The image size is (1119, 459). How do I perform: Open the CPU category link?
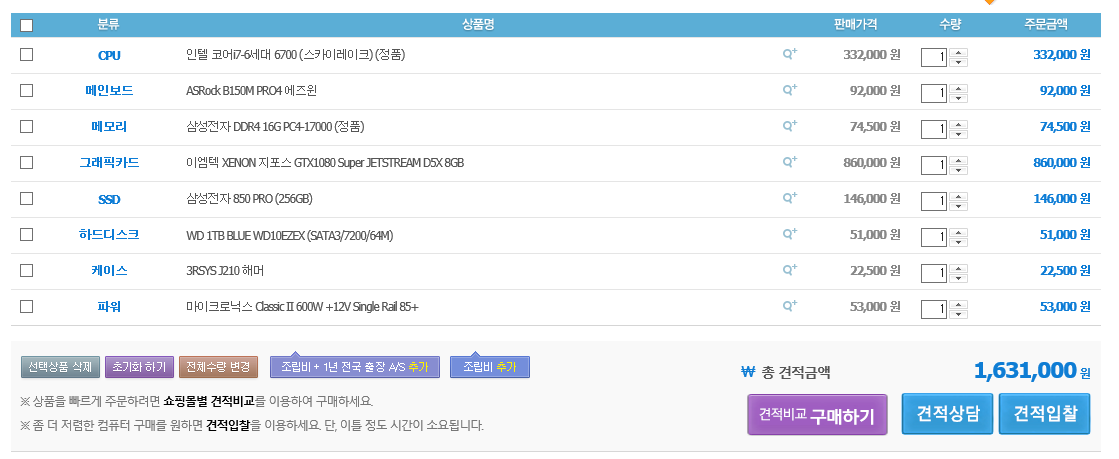109,55
